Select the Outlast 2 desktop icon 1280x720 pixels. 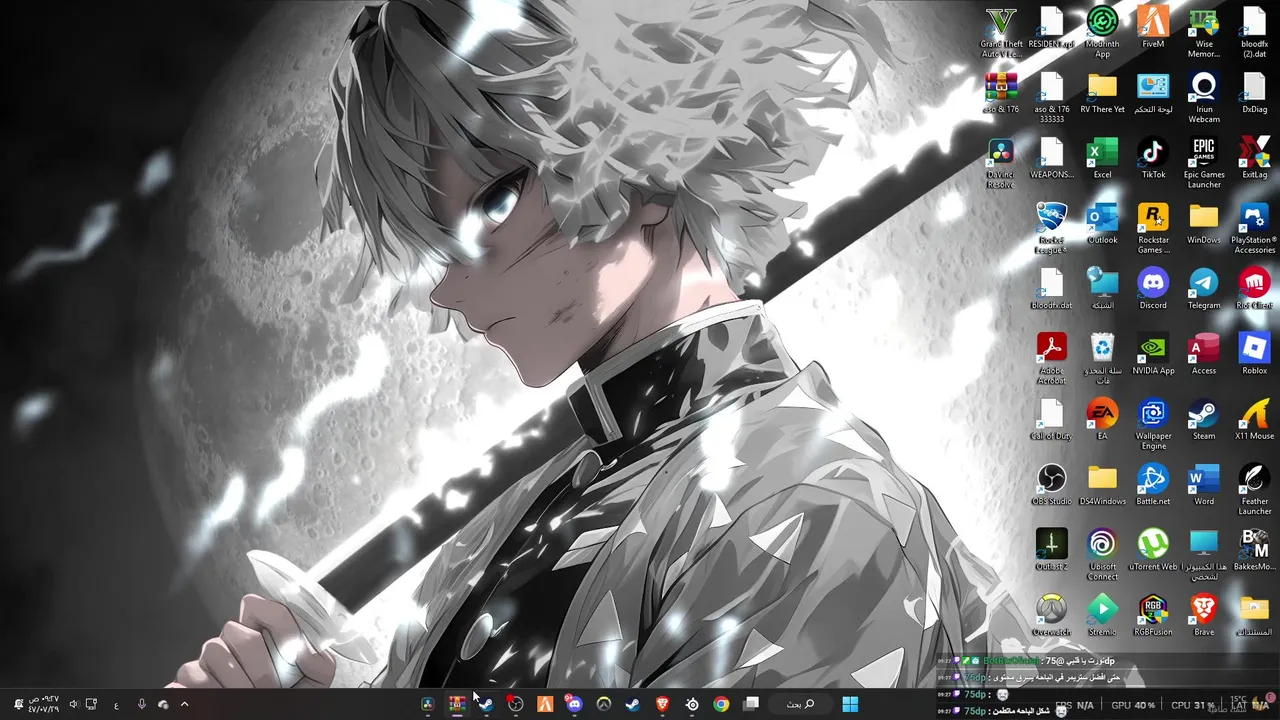(x=1051, y=551)
